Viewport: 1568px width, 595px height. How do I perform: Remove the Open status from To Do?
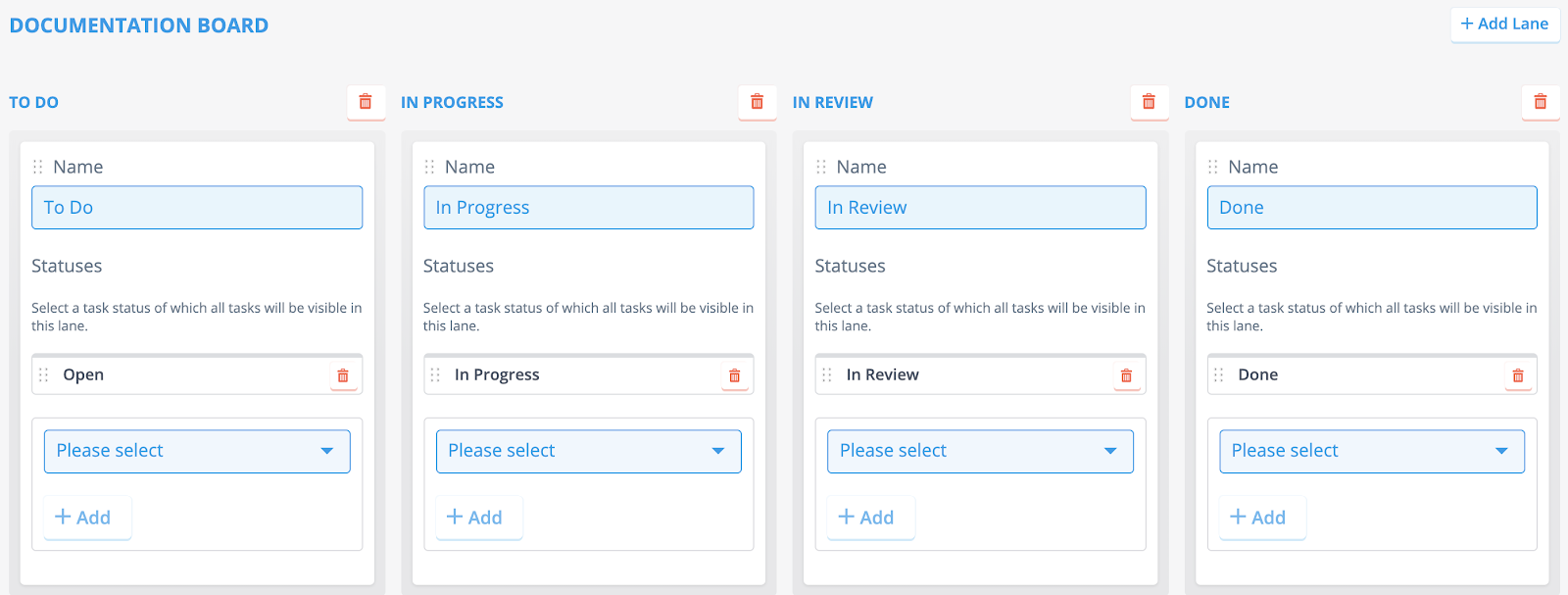point(343,375)
